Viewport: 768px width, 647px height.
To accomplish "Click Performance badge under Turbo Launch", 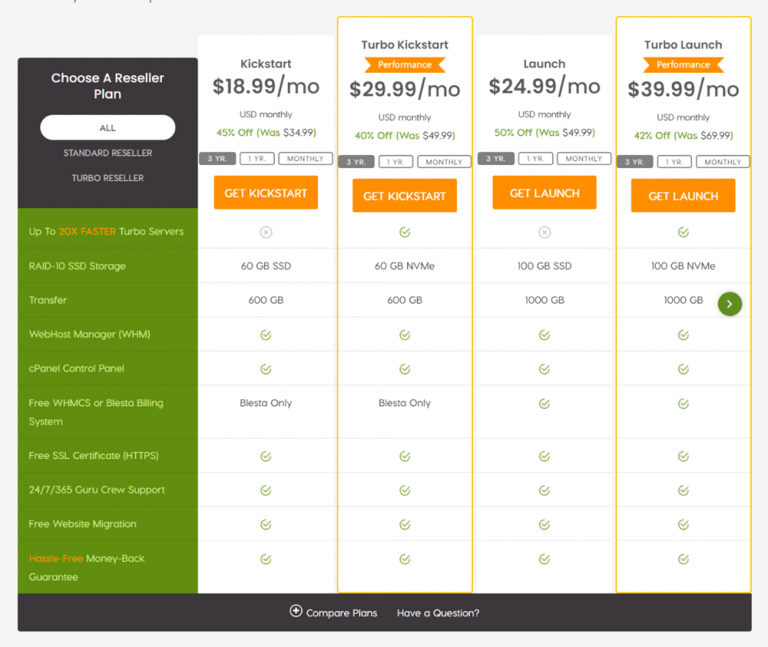I will [x=683, y=65].
